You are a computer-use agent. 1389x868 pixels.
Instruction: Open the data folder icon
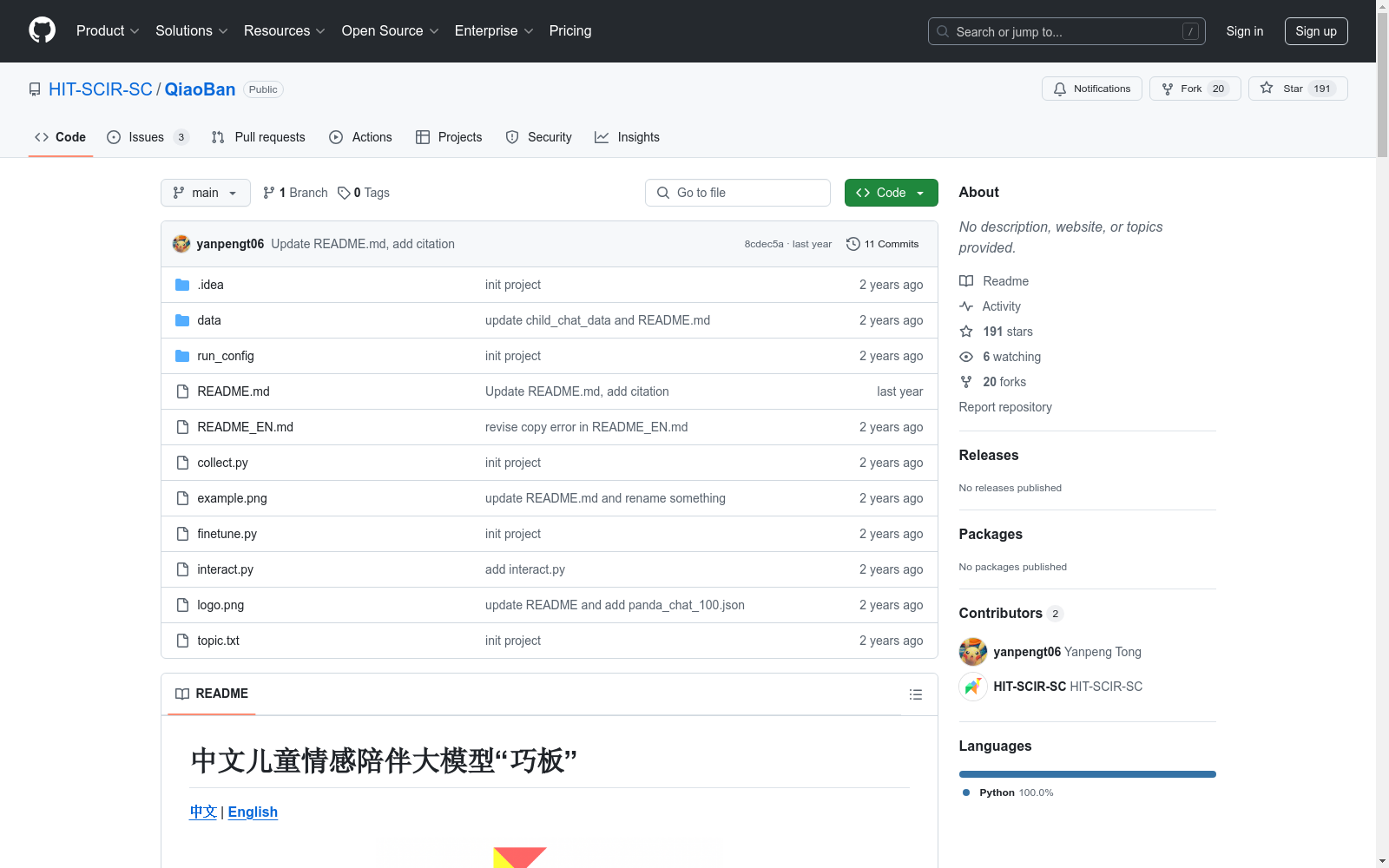[x=182, y=320]
